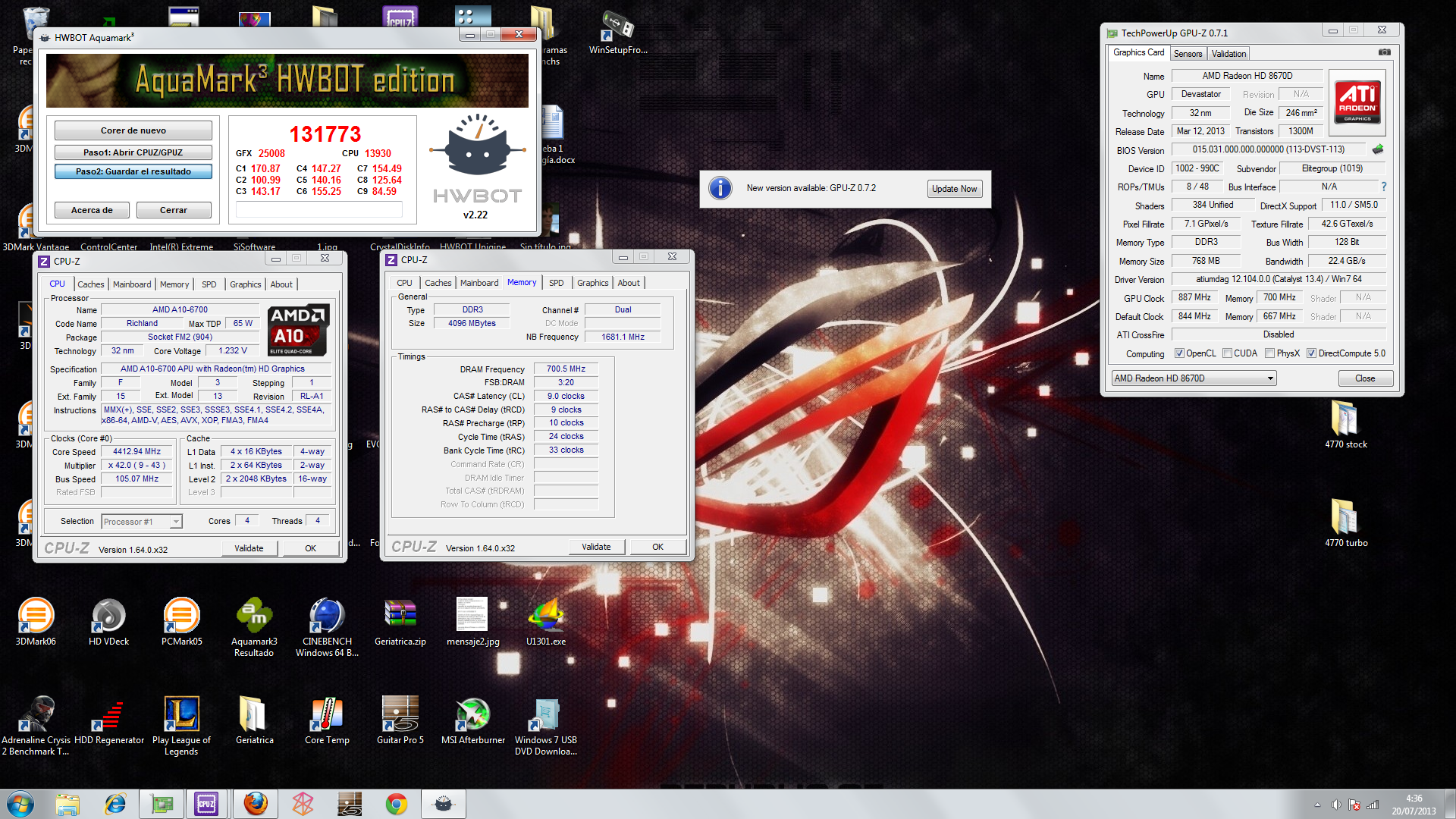Open the CPU tab in right CPU-Z
This screenshot has width=1456, height=819.
pos(404,283)
